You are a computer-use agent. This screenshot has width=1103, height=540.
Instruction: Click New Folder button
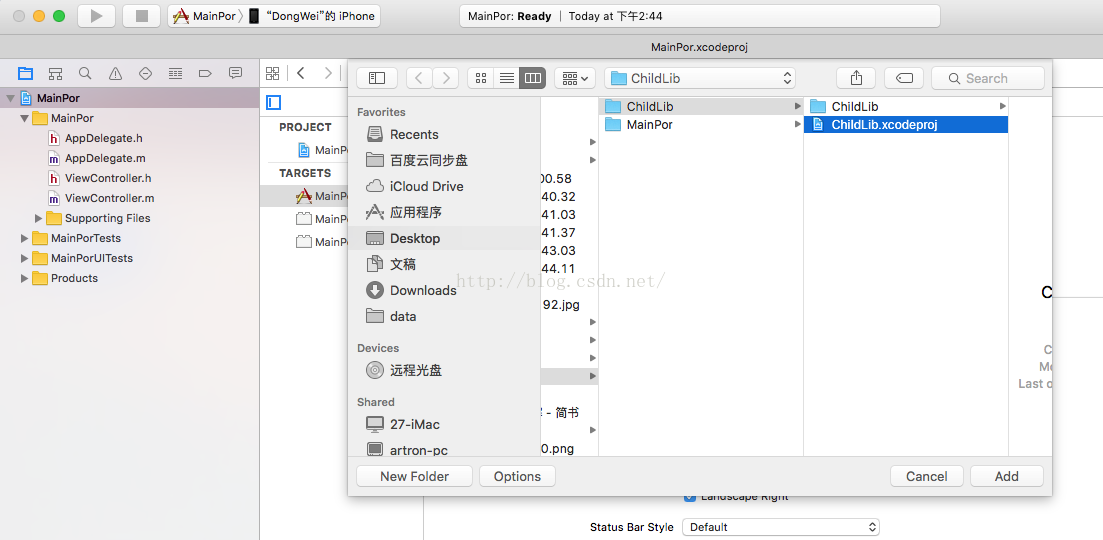tap(414, 476)
